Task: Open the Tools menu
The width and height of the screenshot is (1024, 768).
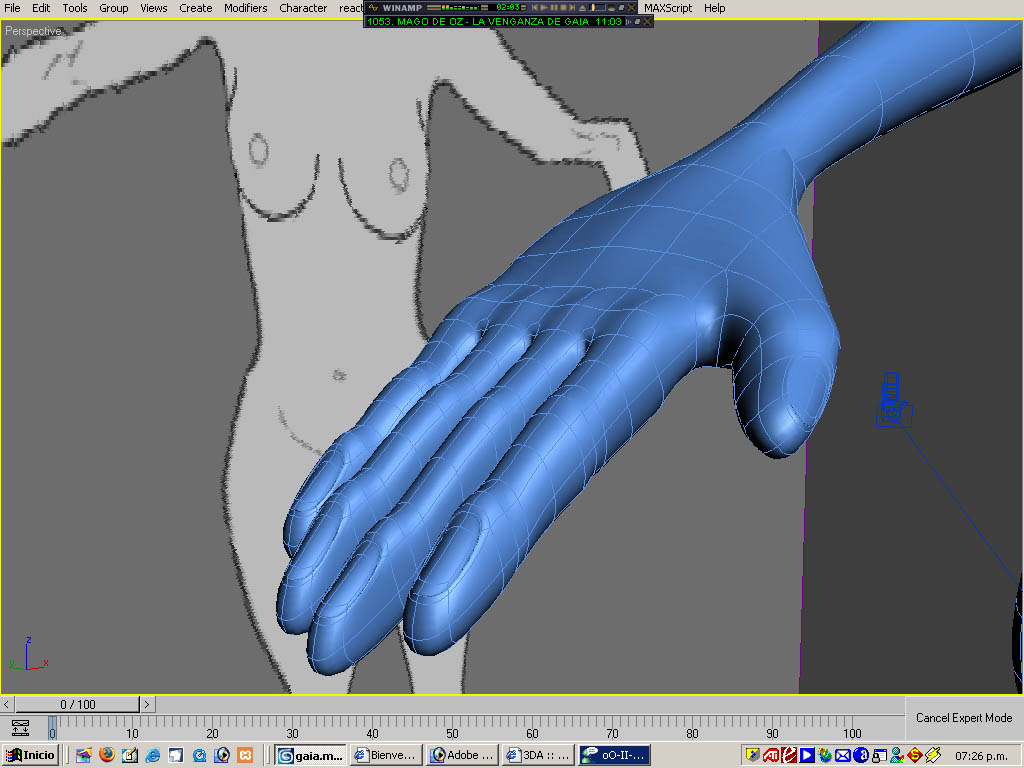Action: (x=74, y=8)
